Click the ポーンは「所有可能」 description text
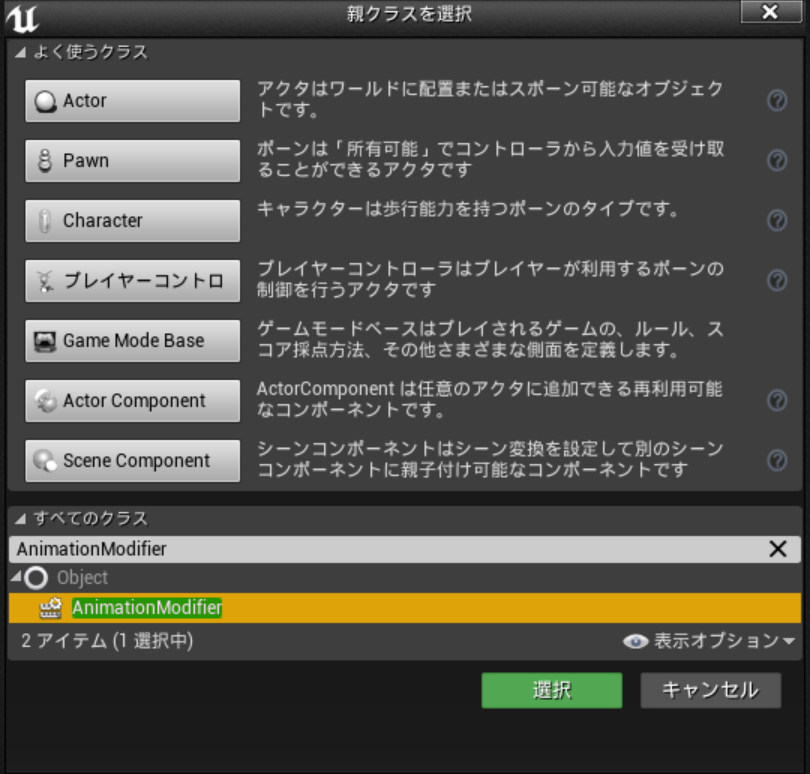Viewport: 810px width, 774px height. (x=490, y=159)
